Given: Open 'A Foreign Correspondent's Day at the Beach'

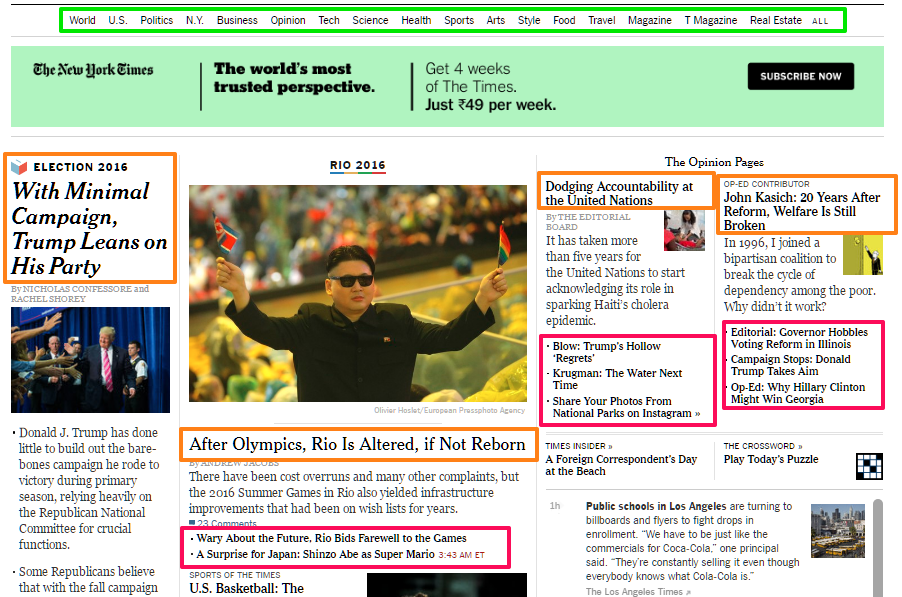Looking at the screenshot, I should pos(621,465).
